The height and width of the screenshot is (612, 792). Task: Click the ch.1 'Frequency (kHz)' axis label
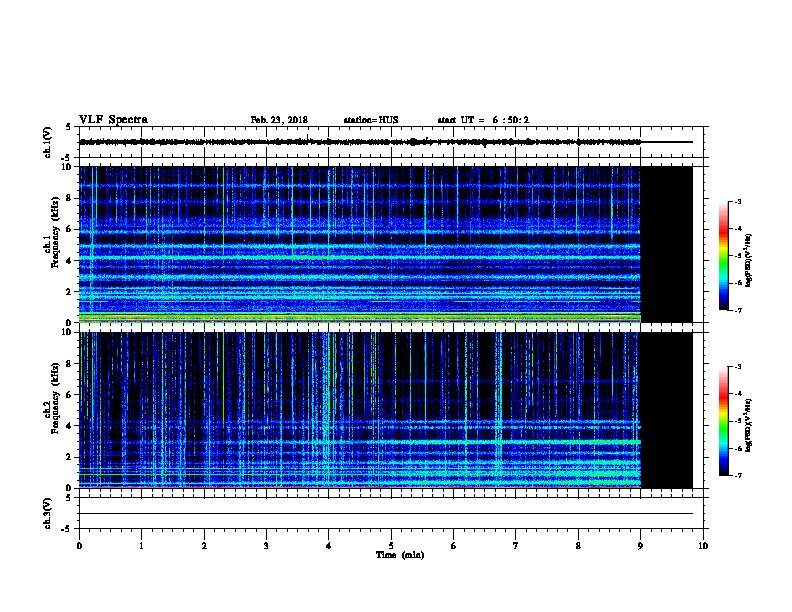click(56, 233)
